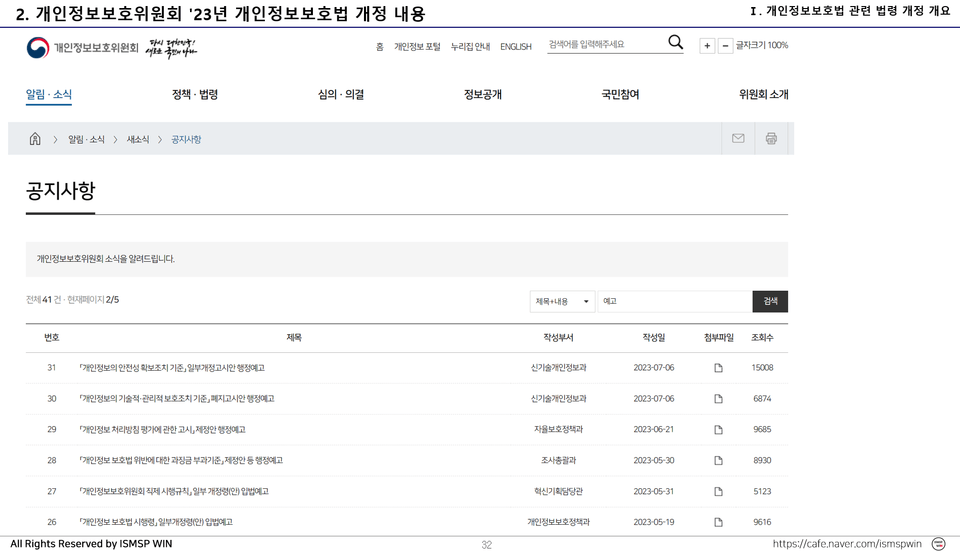Viewport: 960px width, 551px height.
Task: Click the 조회수 column header
Action: tap(762, 337)
